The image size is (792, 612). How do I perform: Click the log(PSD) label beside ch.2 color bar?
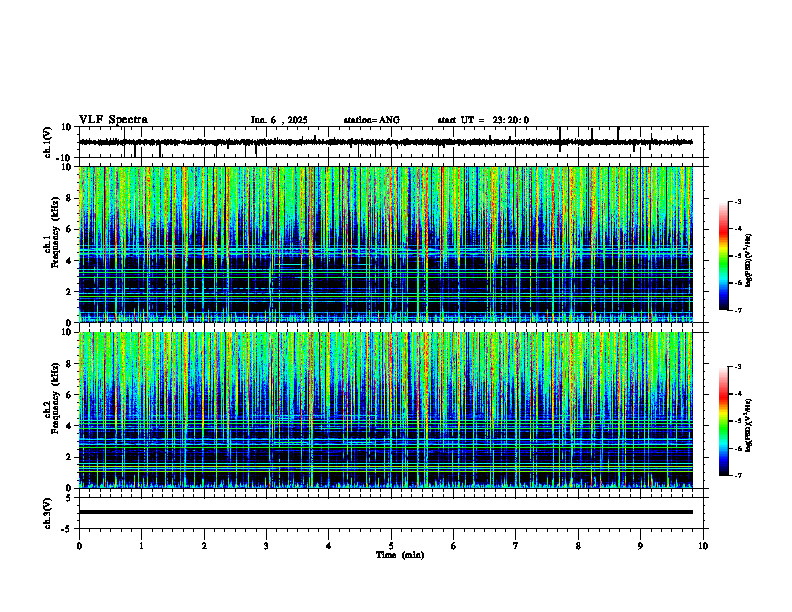[x=749, y=425]
